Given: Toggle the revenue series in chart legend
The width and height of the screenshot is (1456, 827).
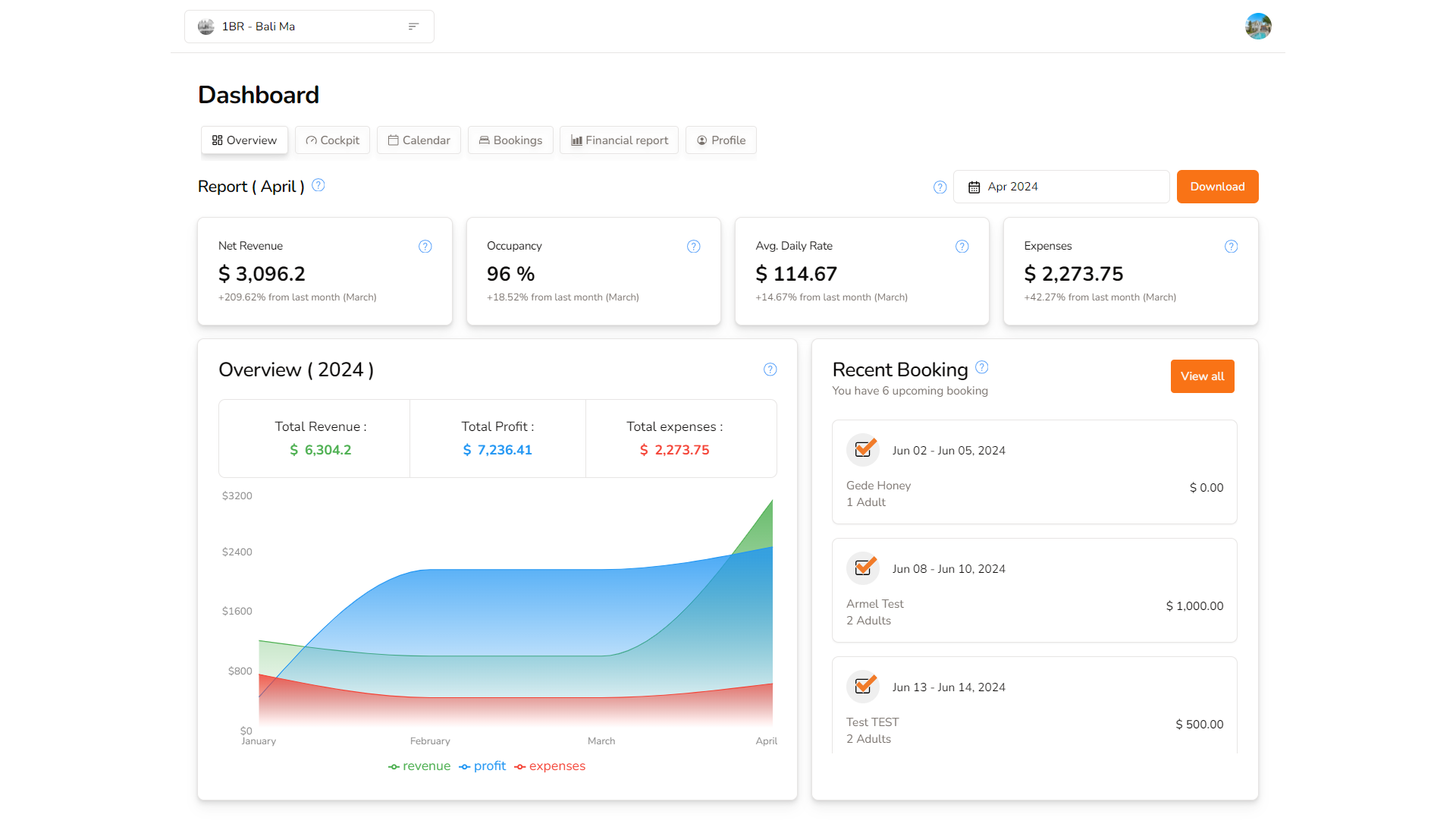Looking at the screenshot, I should pyautogui.click(x=419, y=766).
